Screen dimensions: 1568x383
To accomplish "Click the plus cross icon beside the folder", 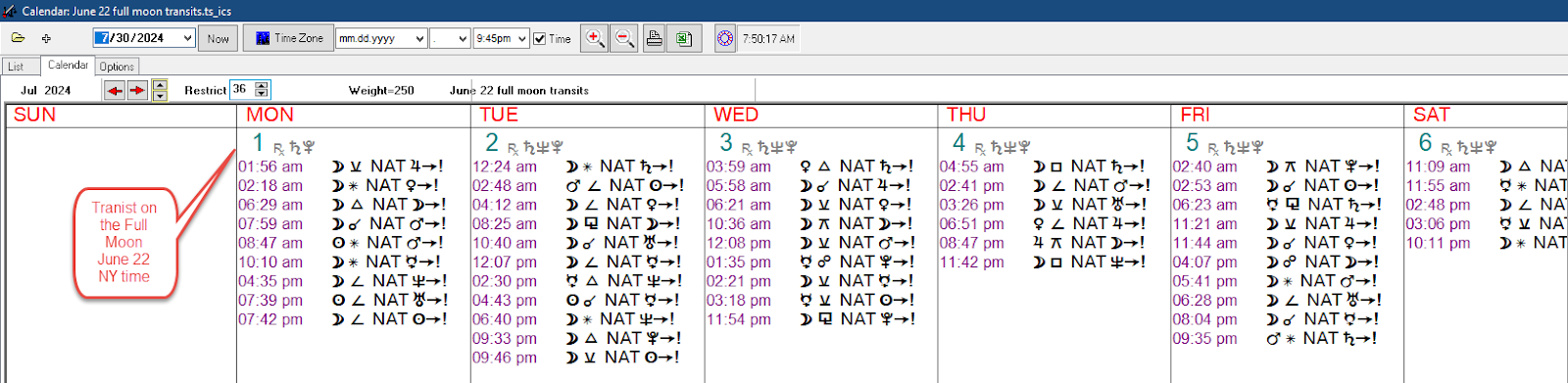I will click(x=46, y=38).
